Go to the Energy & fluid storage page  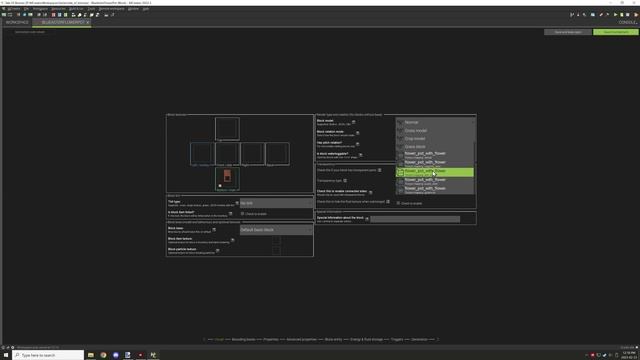tap(367, 339)
